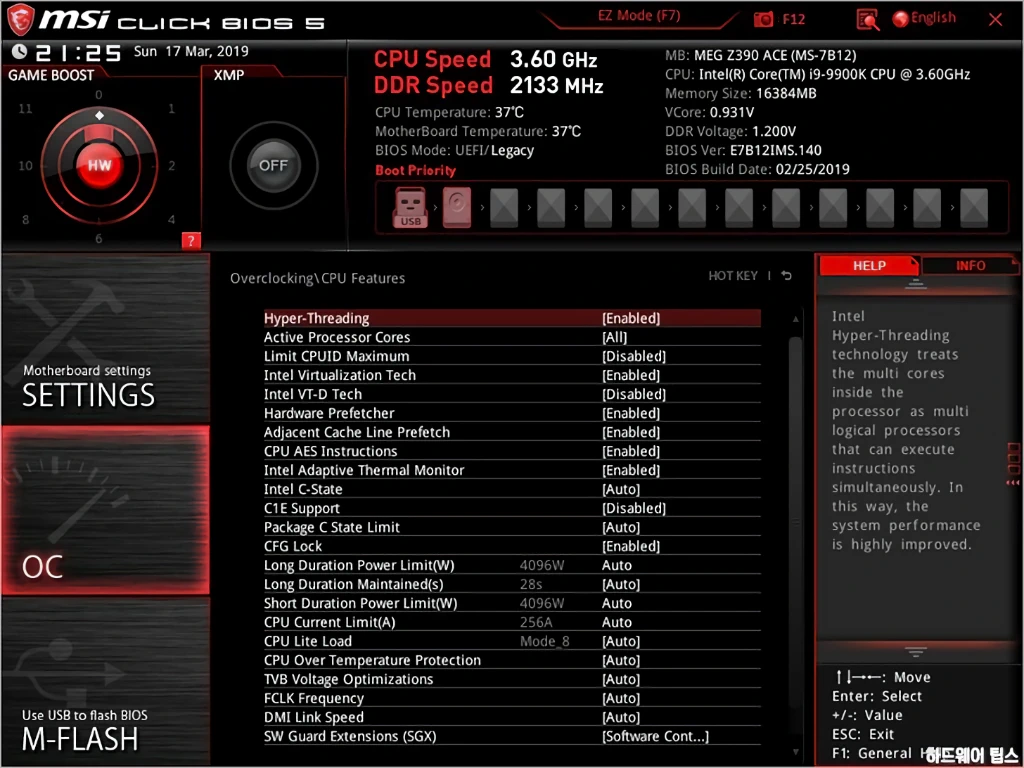Open M-FLASH Use USB to flash BIOS

point(106,681)
